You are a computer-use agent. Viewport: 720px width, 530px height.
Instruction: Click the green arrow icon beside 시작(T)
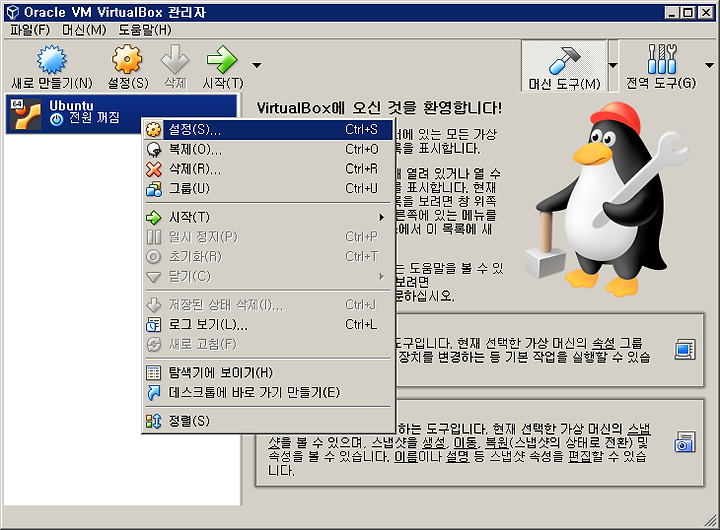(x=153, y=217)
